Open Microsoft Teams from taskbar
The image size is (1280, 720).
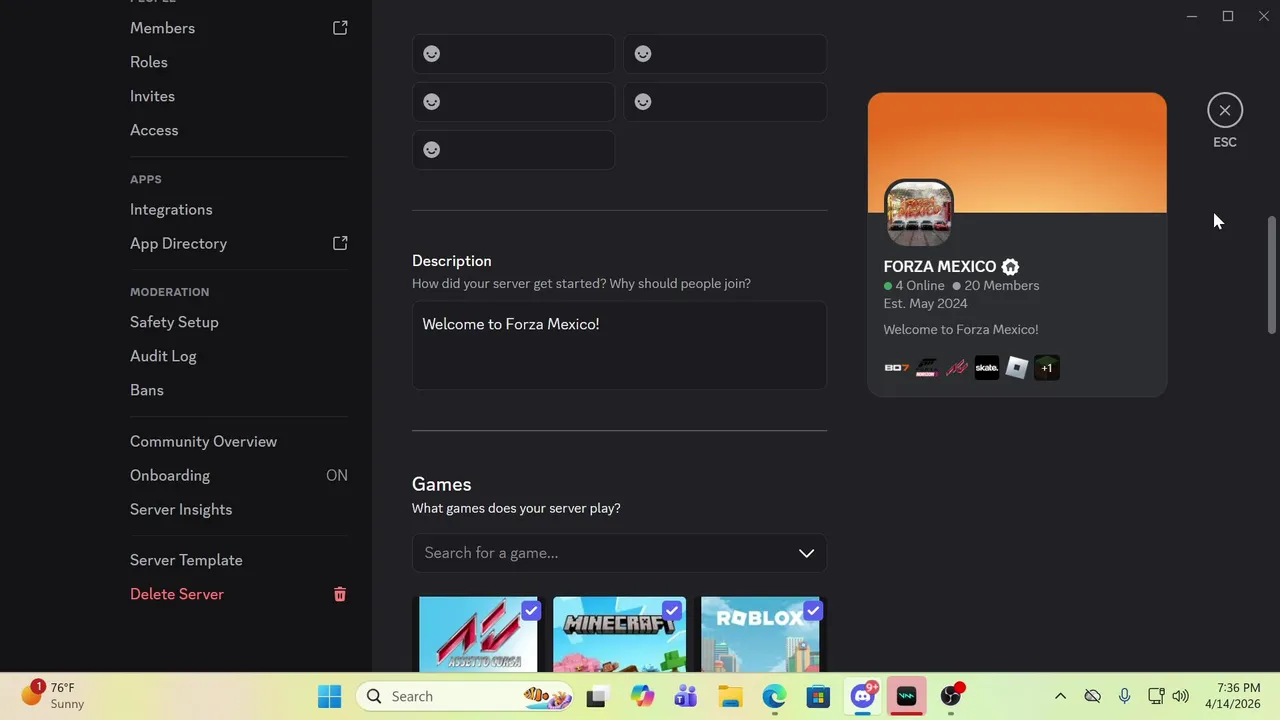[x=685, y=696]
